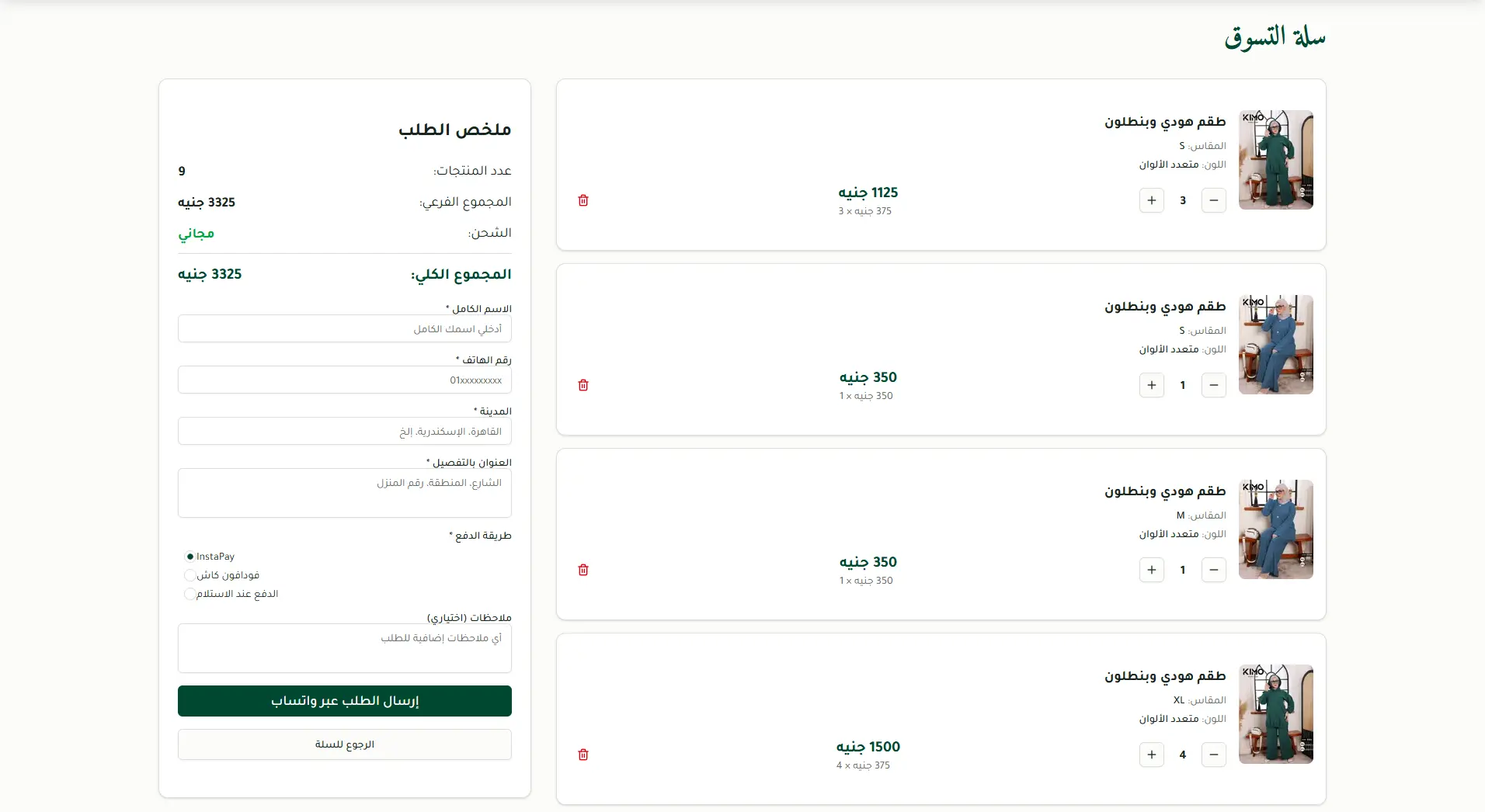Screen dimensions: 1485x812
Task: Click the ملخص الطلب heading
Action: tap(455, 130)
